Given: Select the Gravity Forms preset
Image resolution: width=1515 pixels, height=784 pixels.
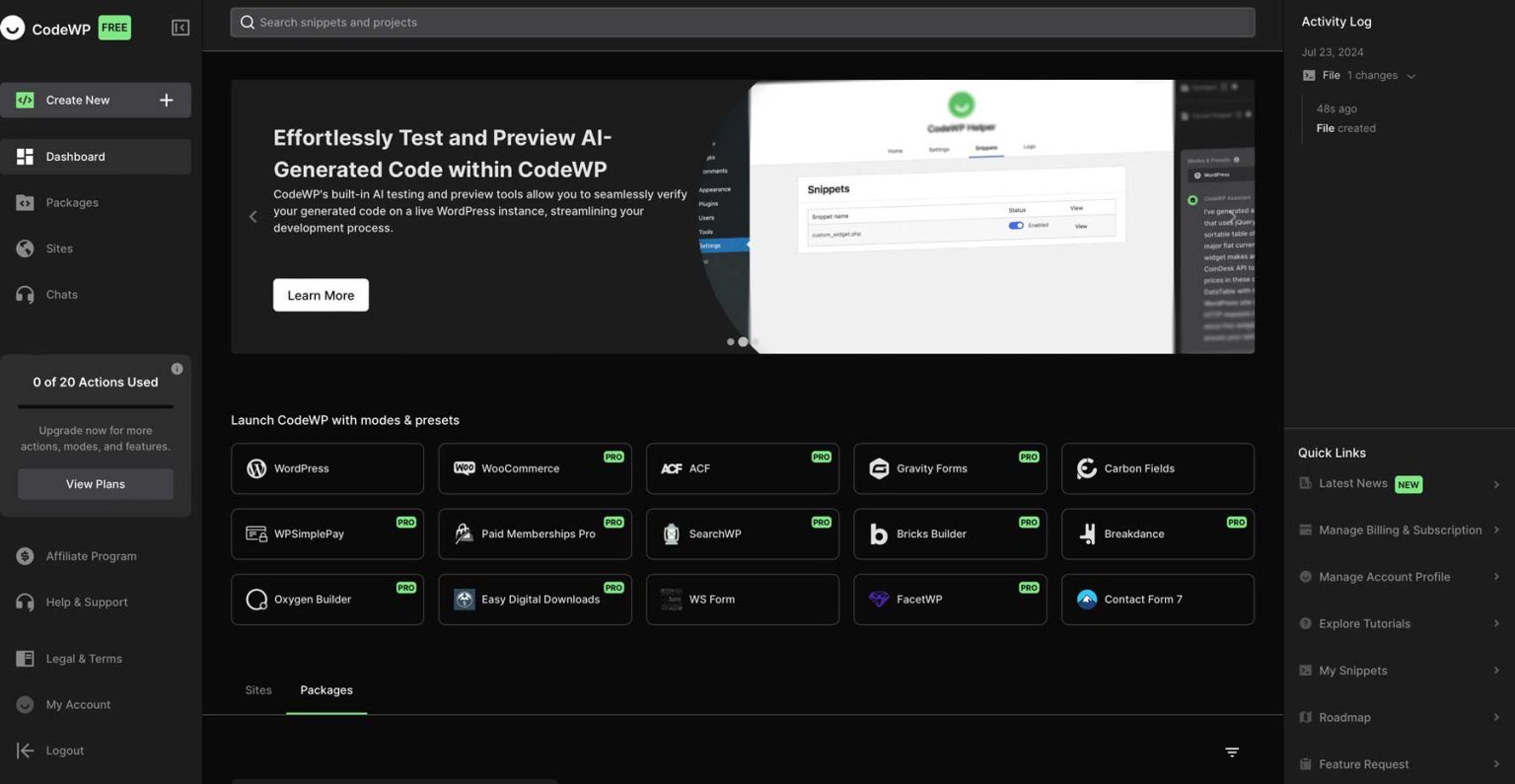Looking at the screenshot, I should point(949,468).
